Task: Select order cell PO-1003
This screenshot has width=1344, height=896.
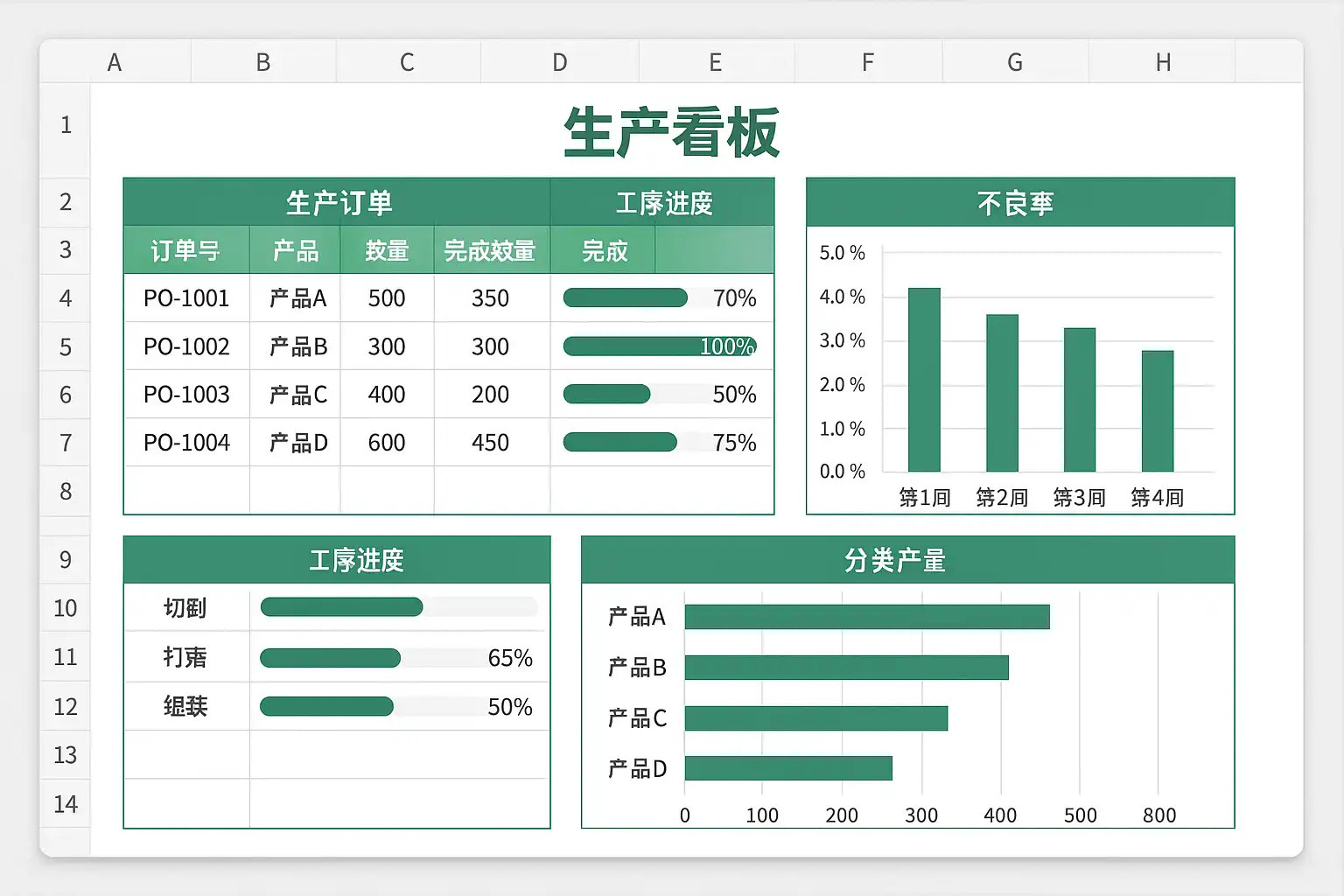Action: click(186, 395)
